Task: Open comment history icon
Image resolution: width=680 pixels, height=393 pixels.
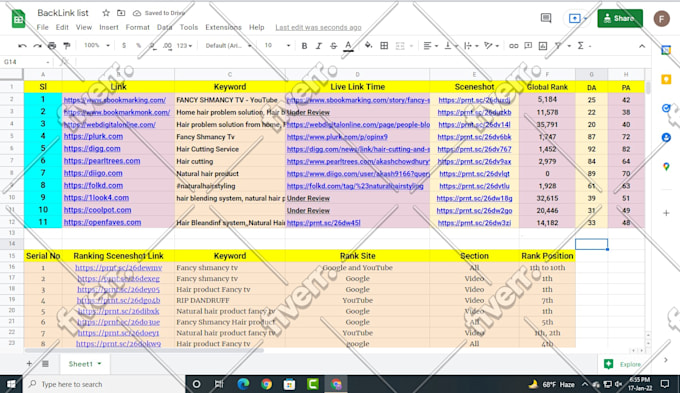Action: 546,18
